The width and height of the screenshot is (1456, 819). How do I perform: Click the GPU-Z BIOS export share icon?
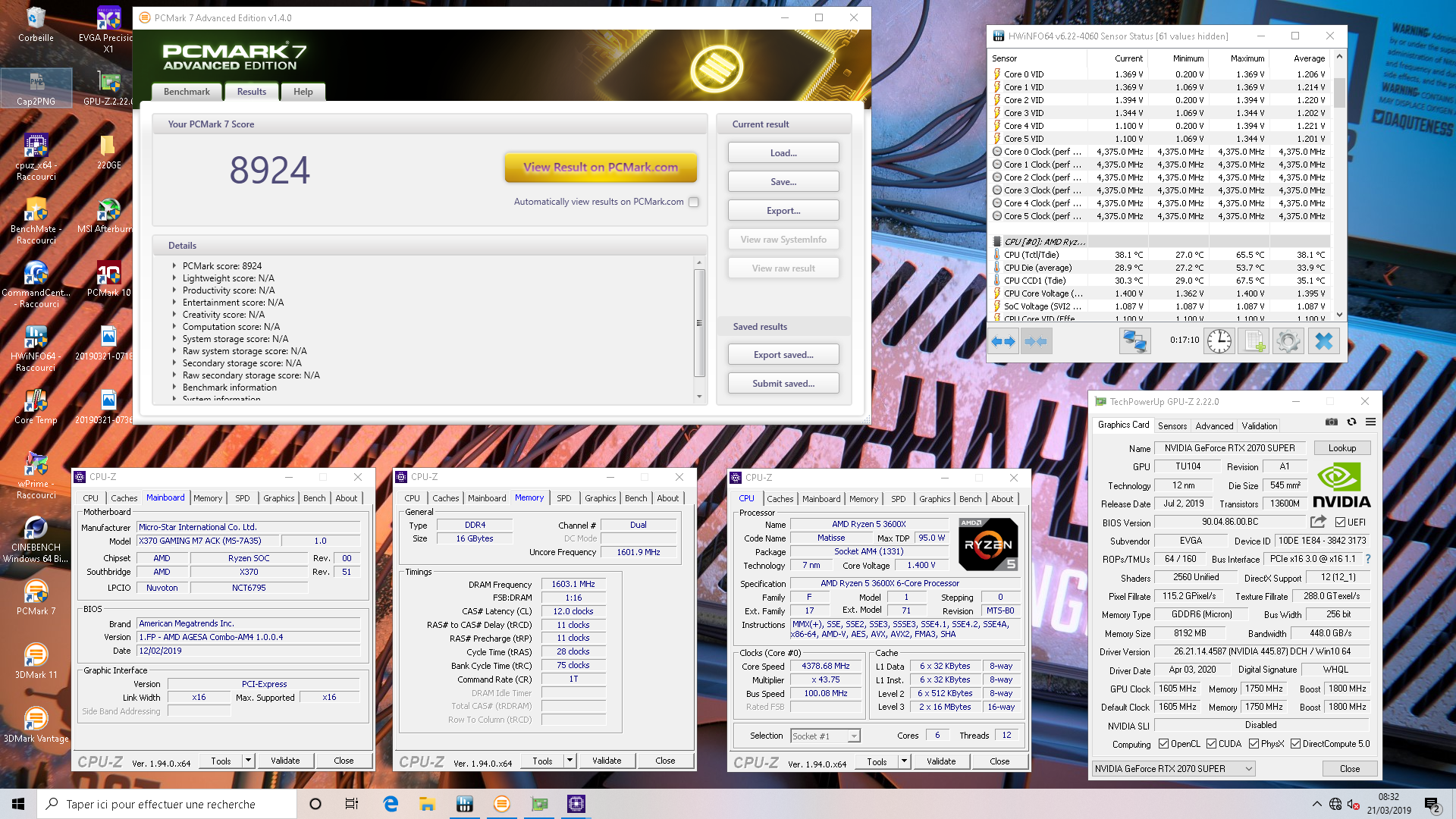tap(1318, 522)
